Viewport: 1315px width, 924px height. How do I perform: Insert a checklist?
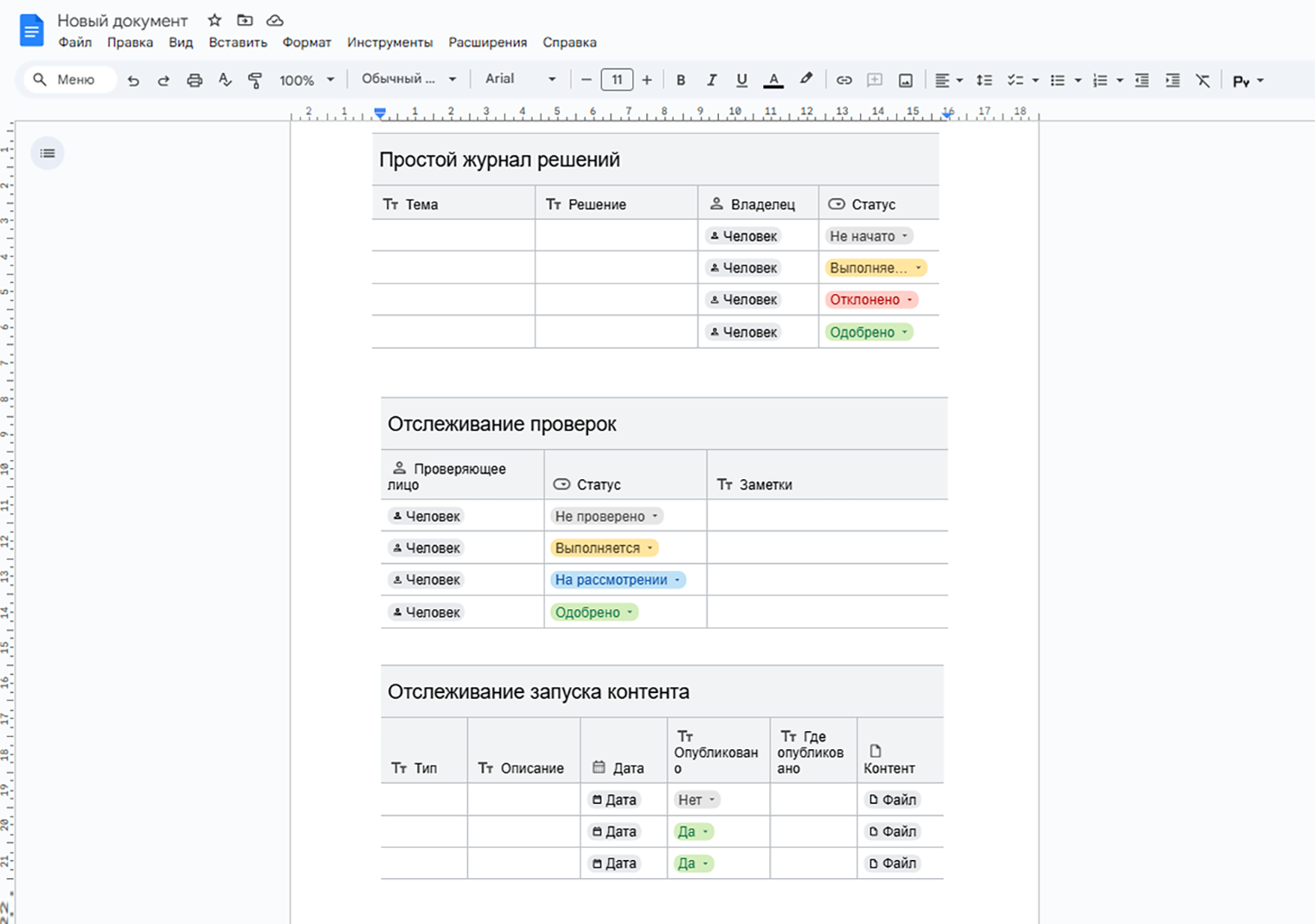[1016, 80]
